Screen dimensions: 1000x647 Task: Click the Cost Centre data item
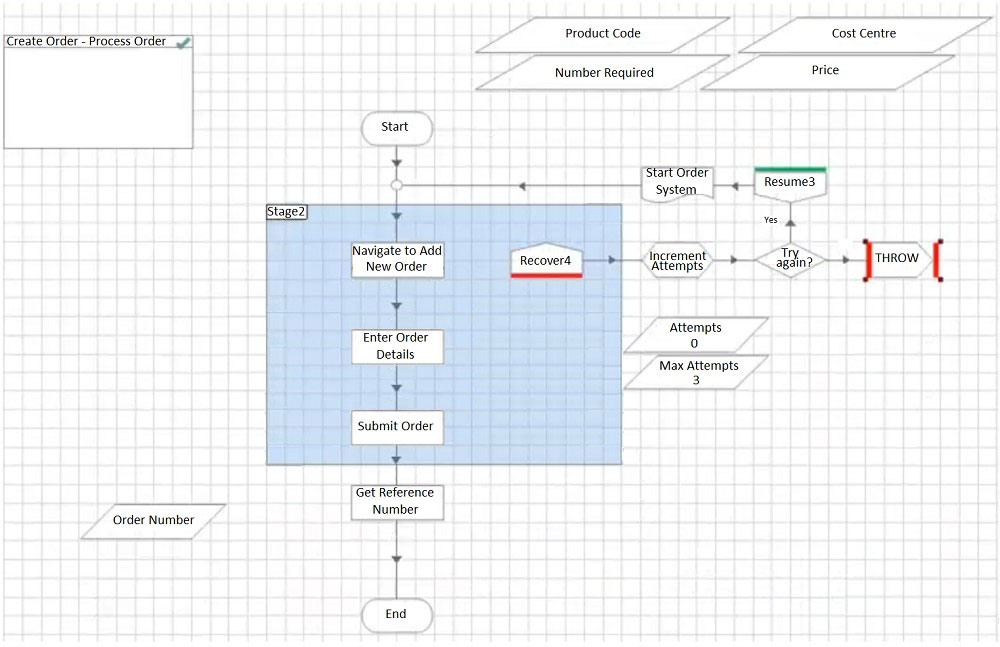864,34
